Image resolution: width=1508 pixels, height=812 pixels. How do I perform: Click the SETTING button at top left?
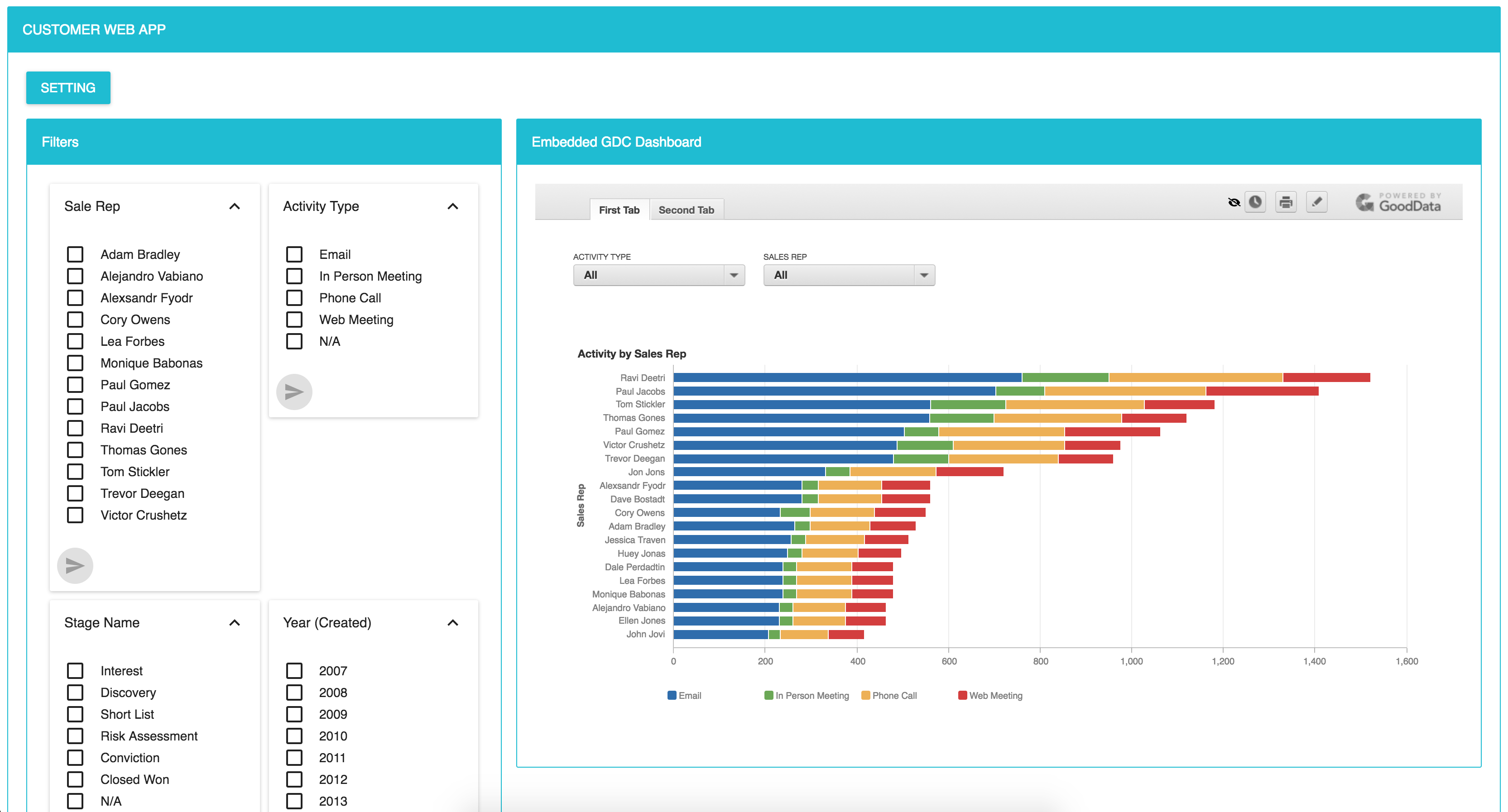68,87
